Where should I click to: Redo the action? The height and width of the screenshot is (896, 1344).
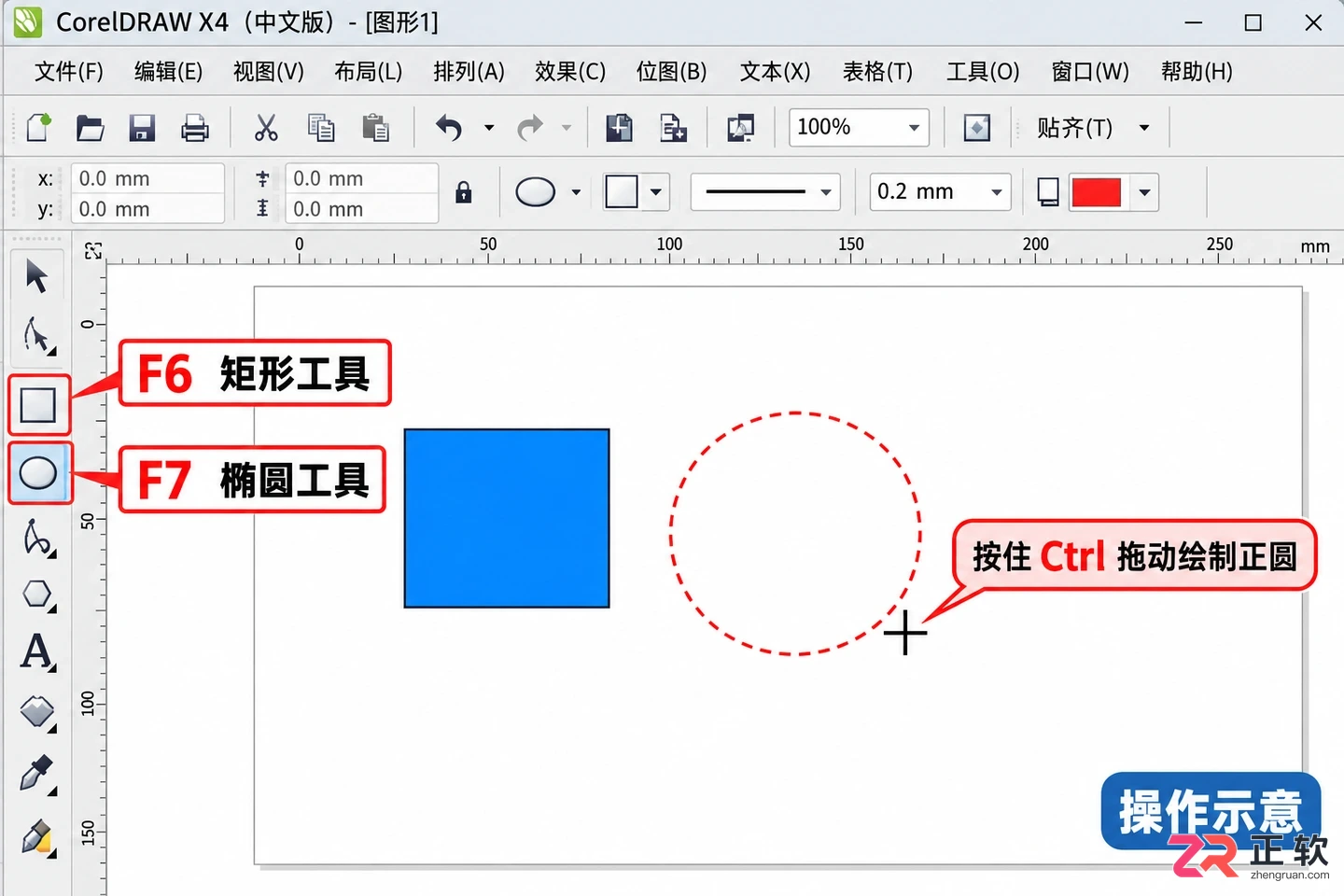tap(530, 127)
